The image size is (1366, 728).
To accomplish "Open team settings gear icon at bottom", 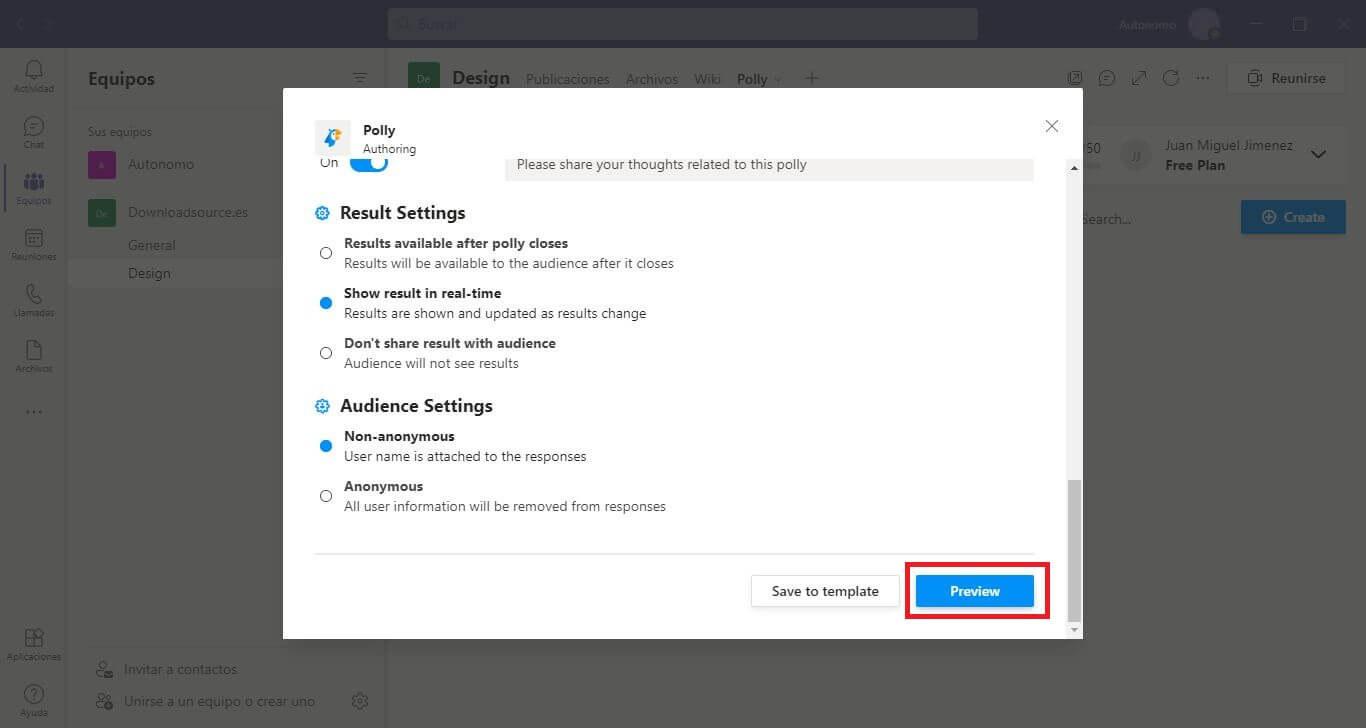I will (x=360, y=701).
